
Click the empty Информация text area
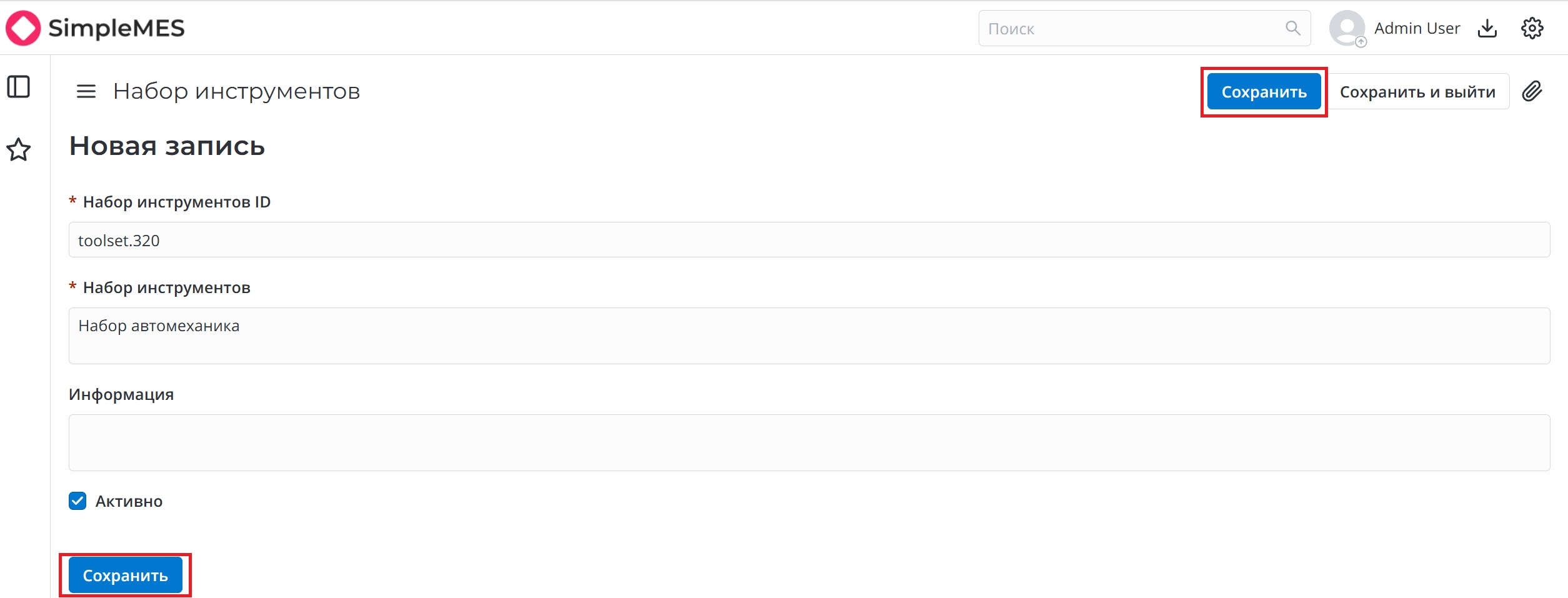tap(809, 442)
